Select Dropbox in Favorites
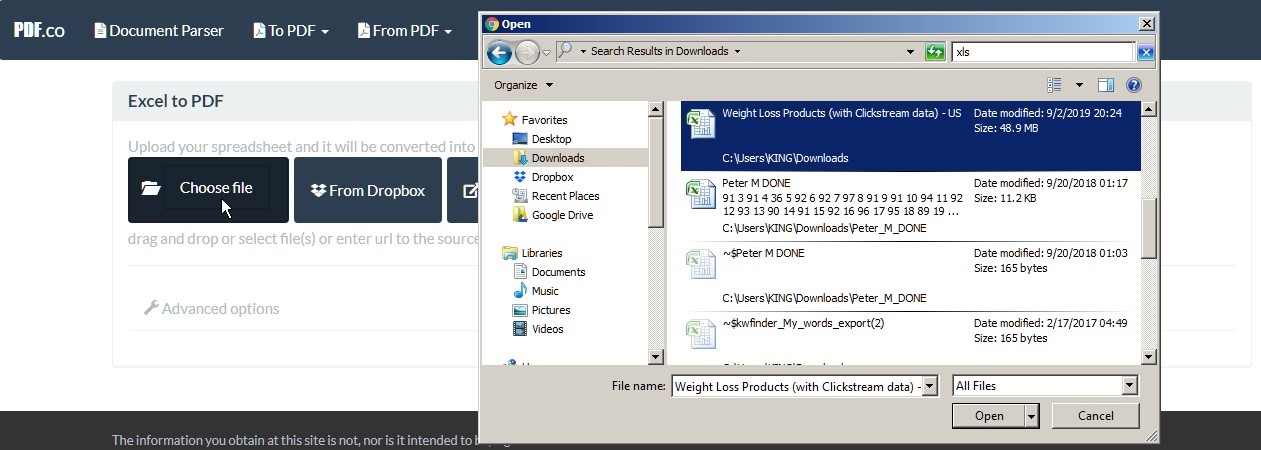The height and width of the screenshot is (450, 1261). (552, 177)
